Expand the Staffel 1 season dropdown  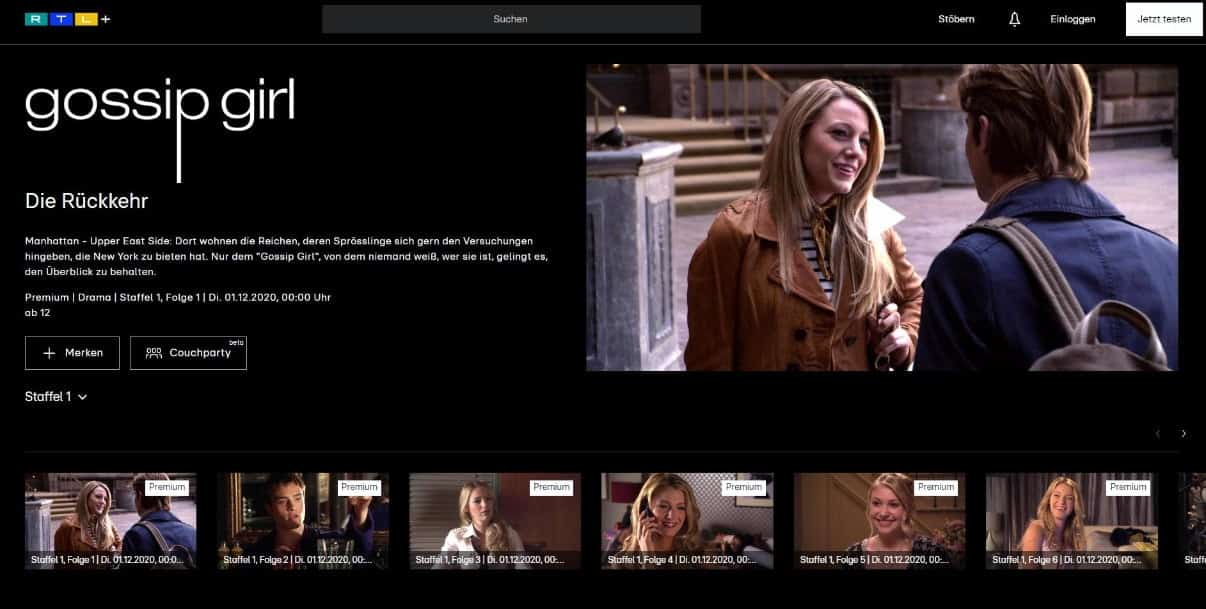[x=56, y=397]
